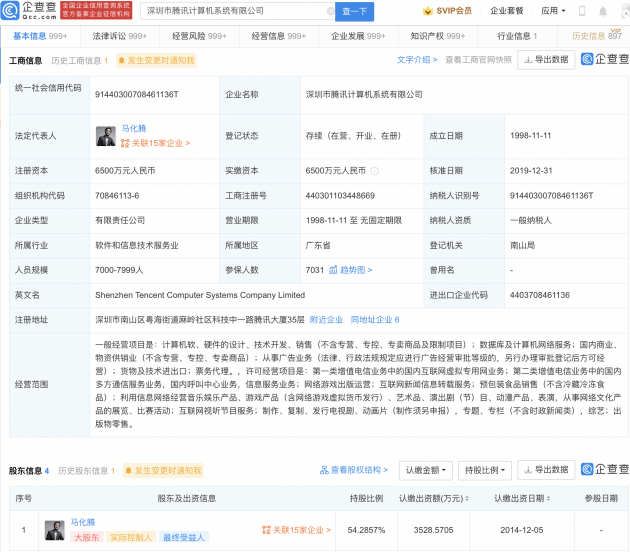Screen dimensions: 630x552
Task: Open the 认缴金额 filter dropdown
Action: [425, 470]
